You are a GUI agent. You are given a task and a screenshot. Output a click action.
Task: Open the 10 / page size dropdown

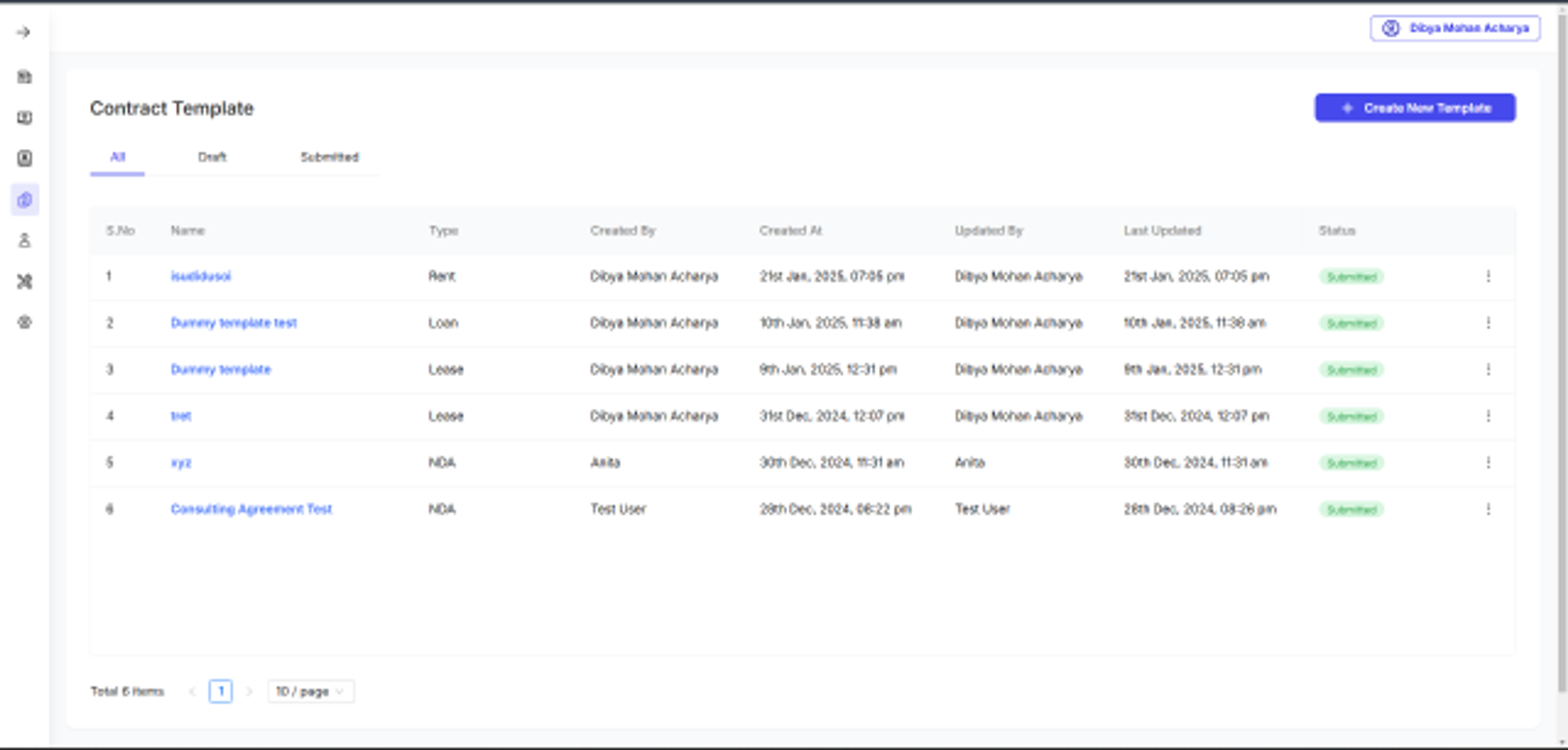point(310,692)
